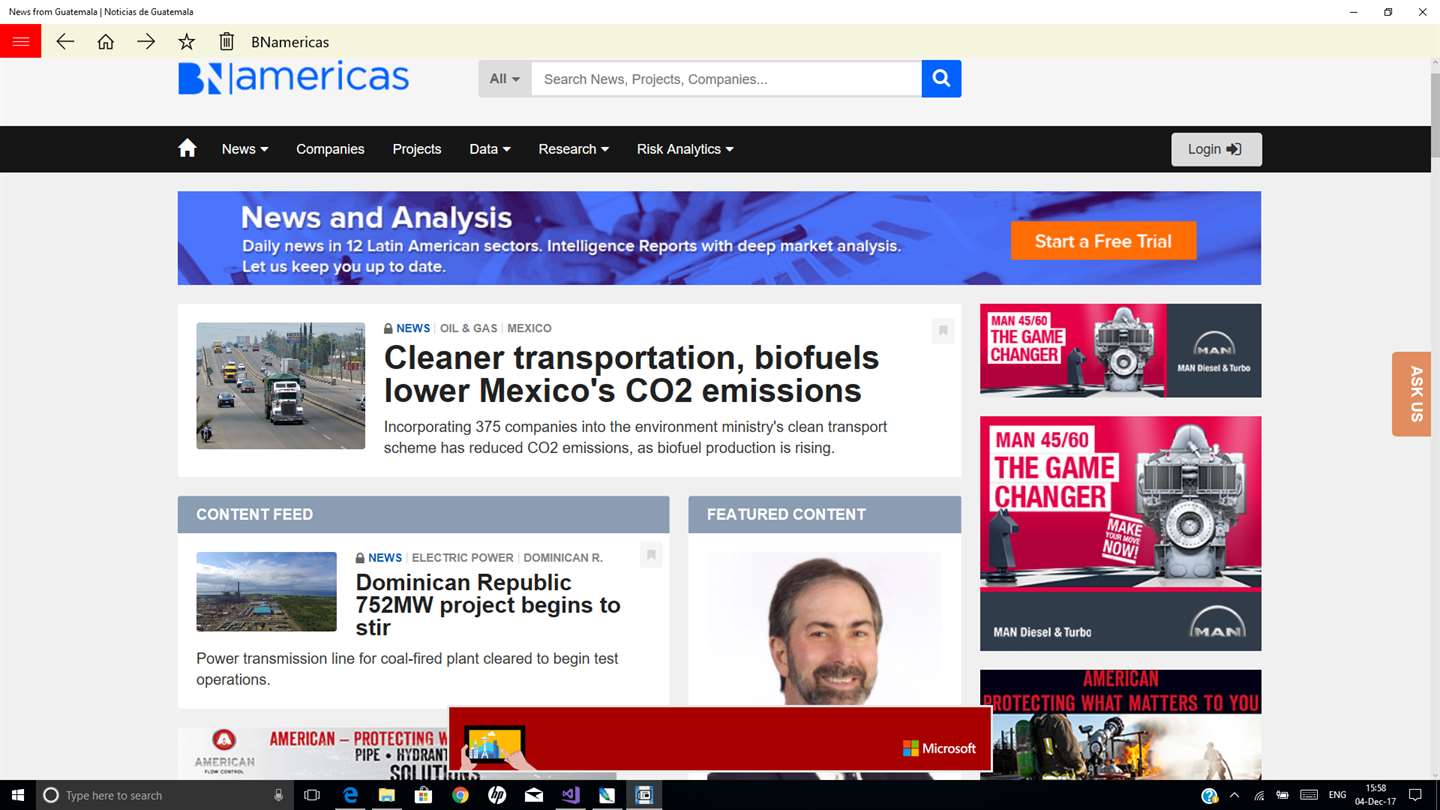
Task: Open the power plant article thumbnail
Action: 266,592
